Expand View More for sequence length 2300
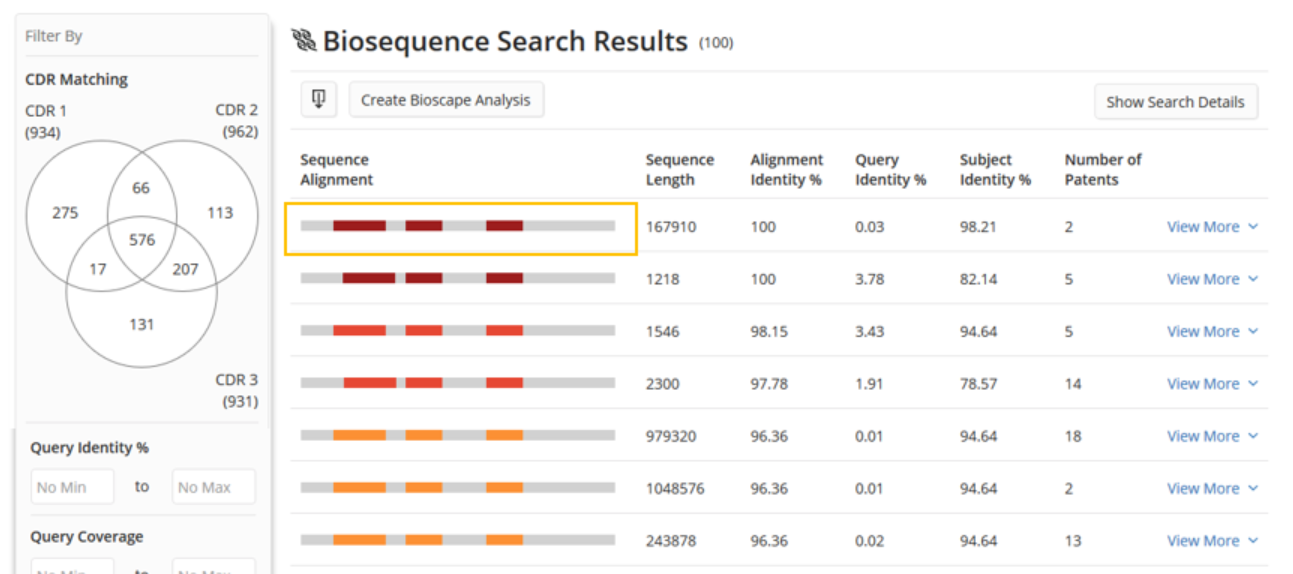 coord(1212,384)
